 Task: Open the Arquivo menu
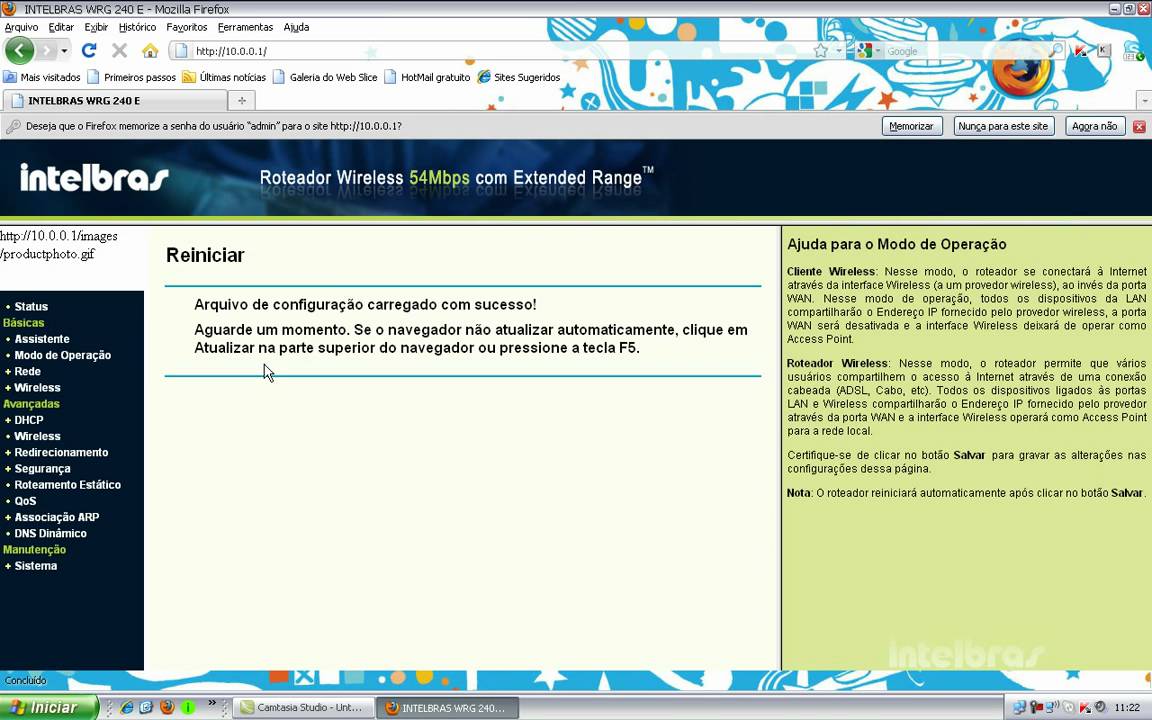point(21,27)
